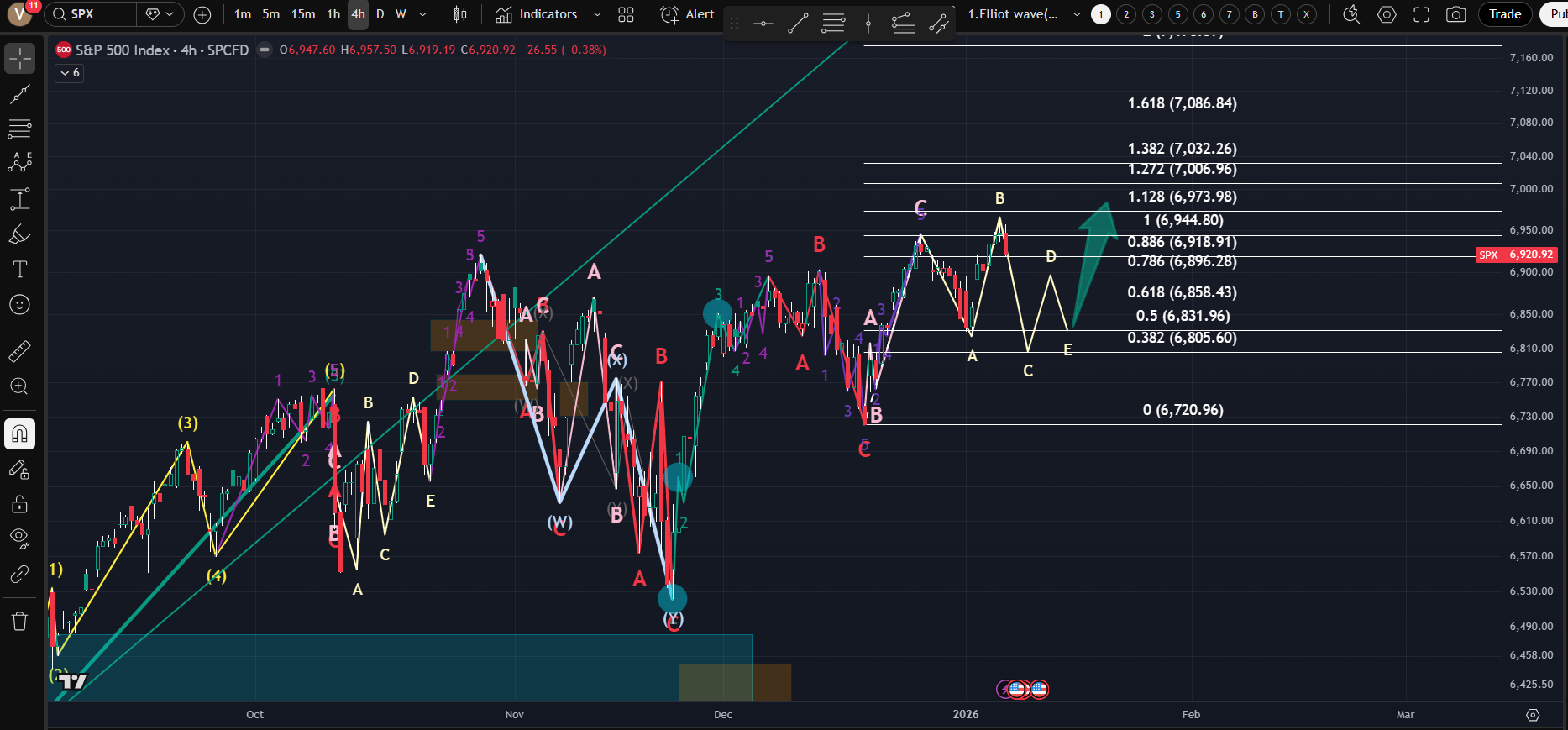This screenshot has width=1568, height=730.
Task: Open the emoji and stickers tool
Action: tap(19, 305)
